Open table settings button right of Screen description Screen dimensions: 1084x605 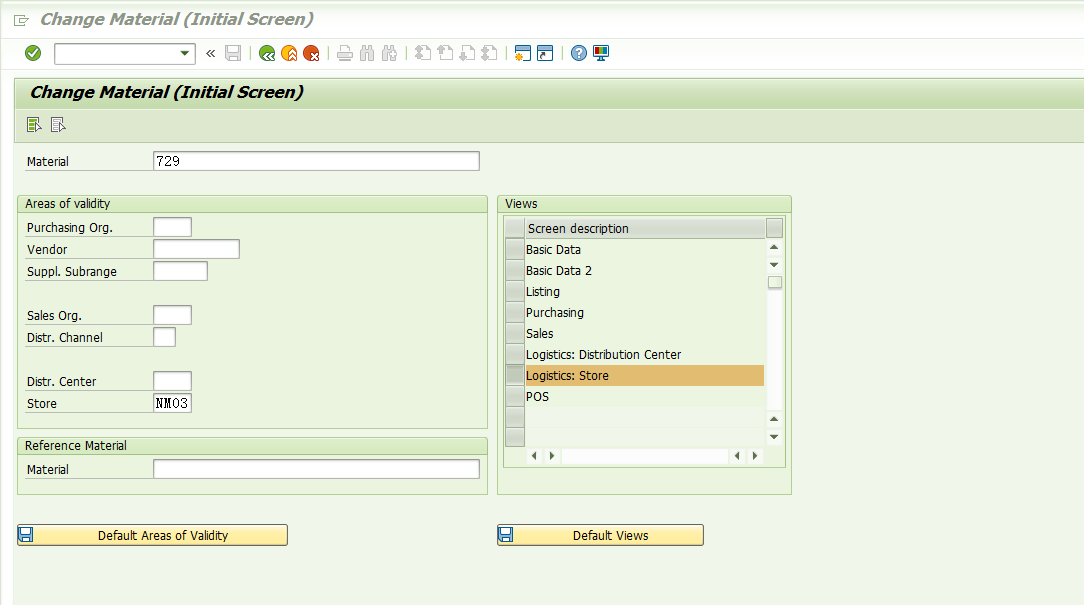point(774,228)
